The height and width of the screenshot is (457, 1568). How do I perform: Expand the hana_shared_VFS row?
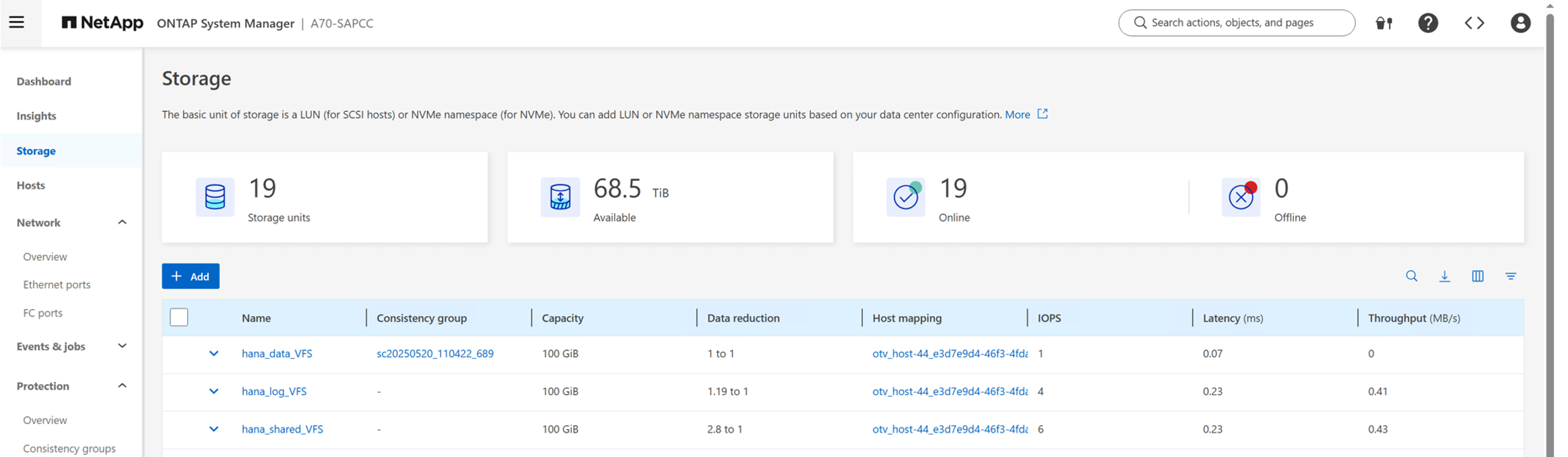[x=214, y=429]
